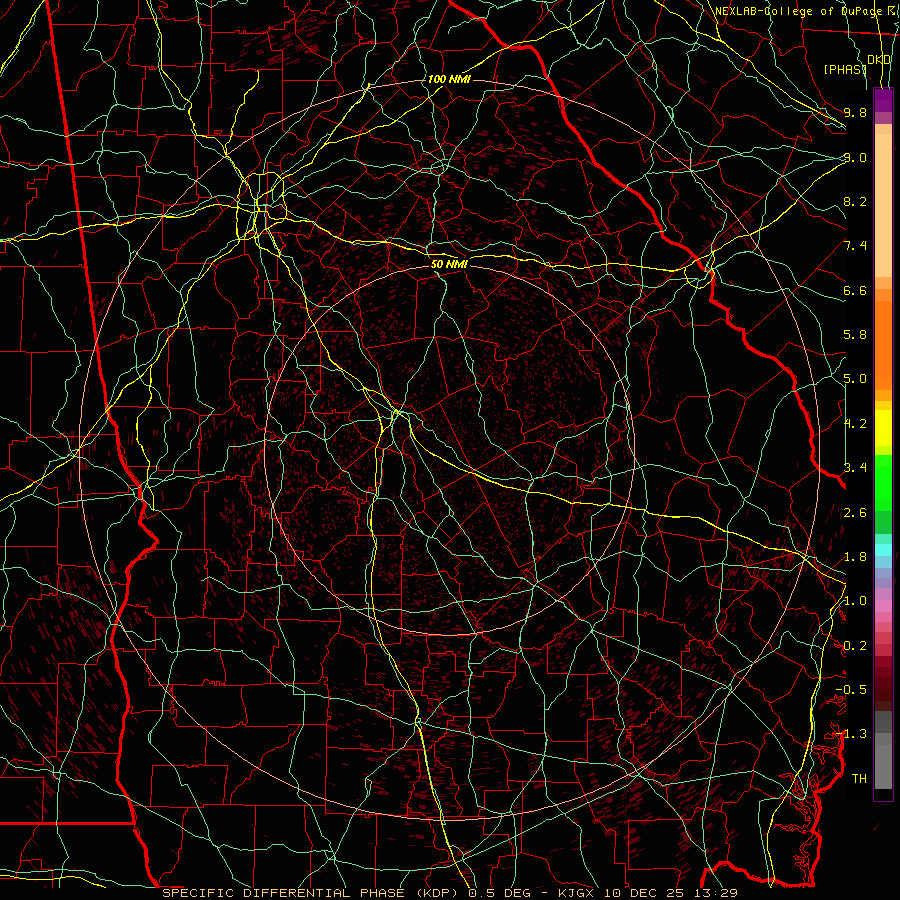Click the 3.4 value on color scale
Image resolution: width=900 pixels, height=900 pixels.
pos(855,468)
